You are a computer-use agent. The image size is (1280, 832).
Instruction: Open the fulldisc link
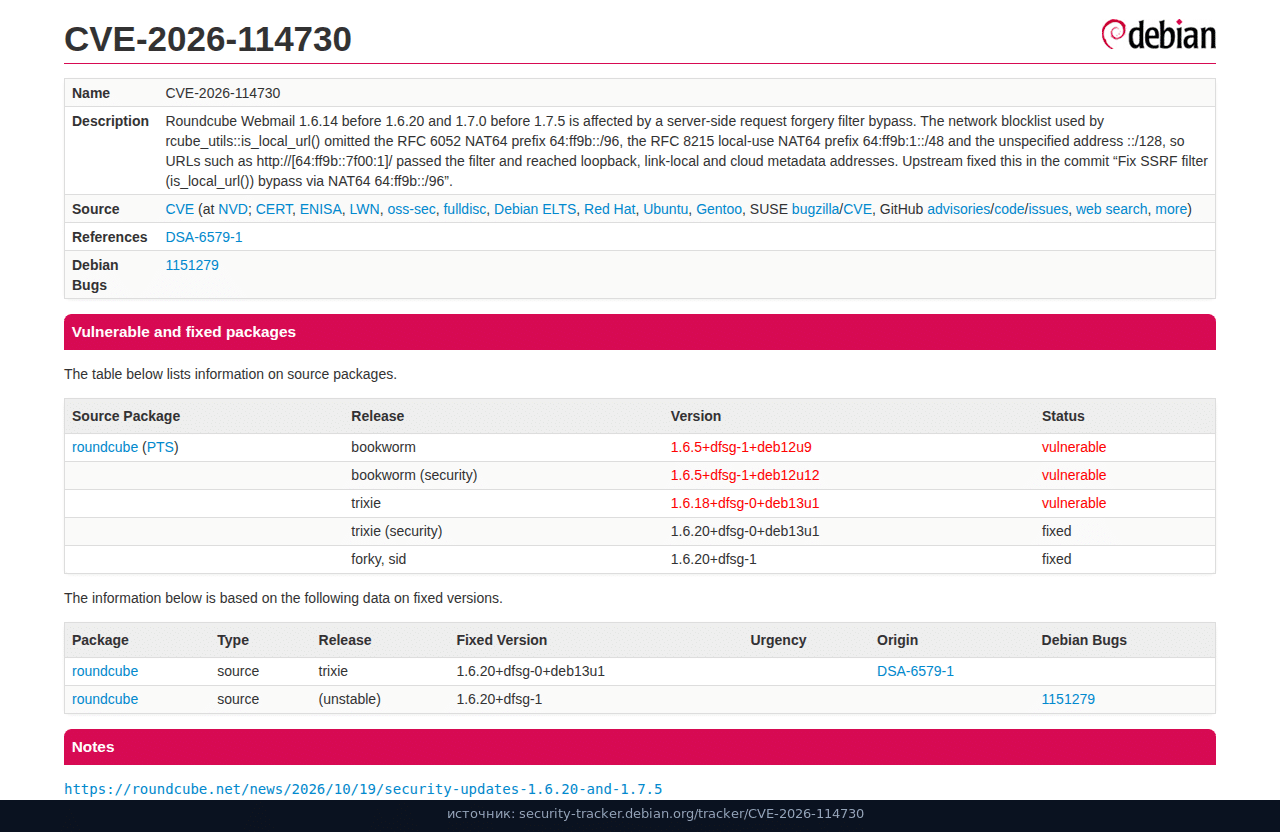tap(465, 209)
